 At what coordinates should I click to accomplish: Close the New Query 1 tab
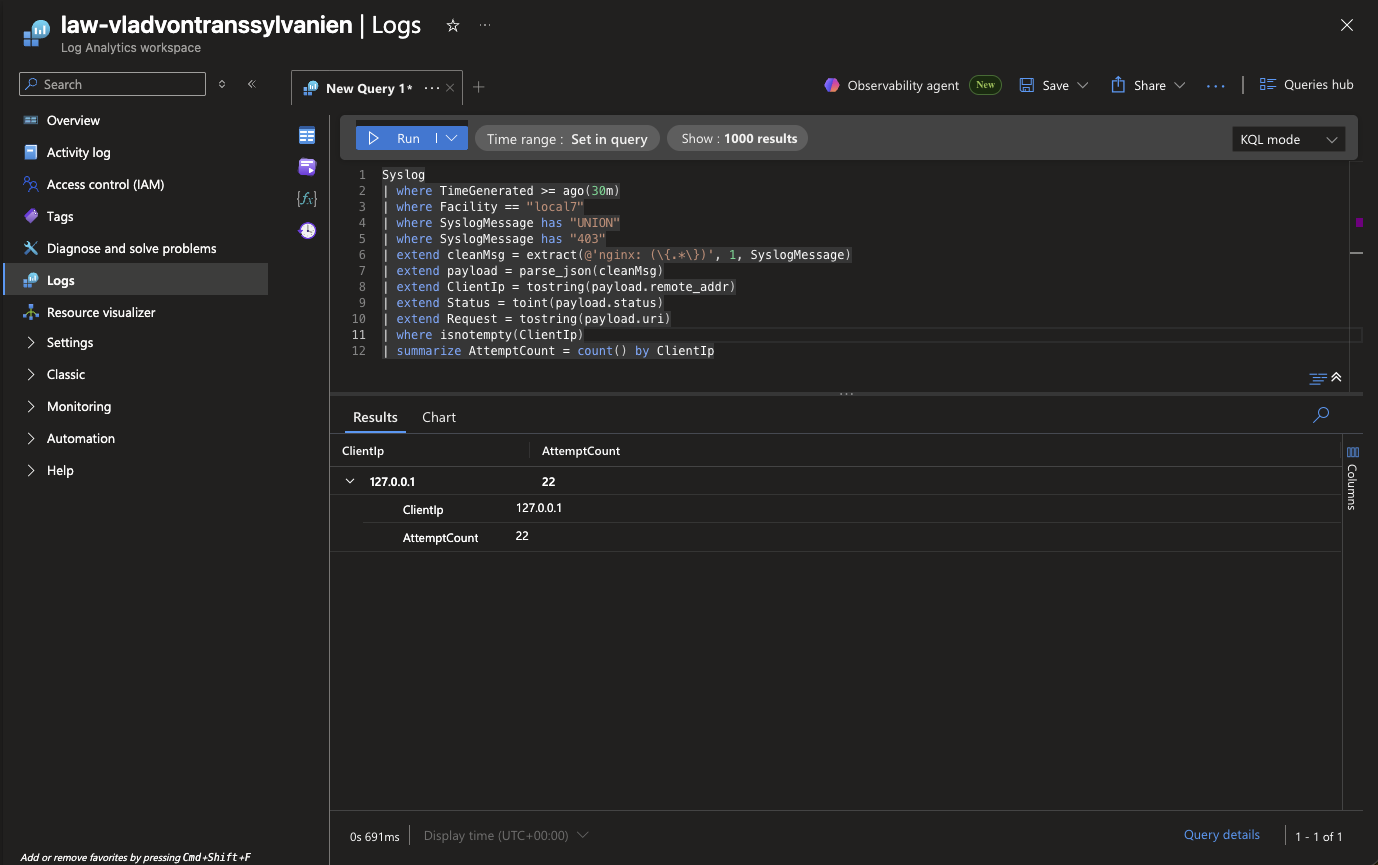pyautogui.click(x=450, y=88)
